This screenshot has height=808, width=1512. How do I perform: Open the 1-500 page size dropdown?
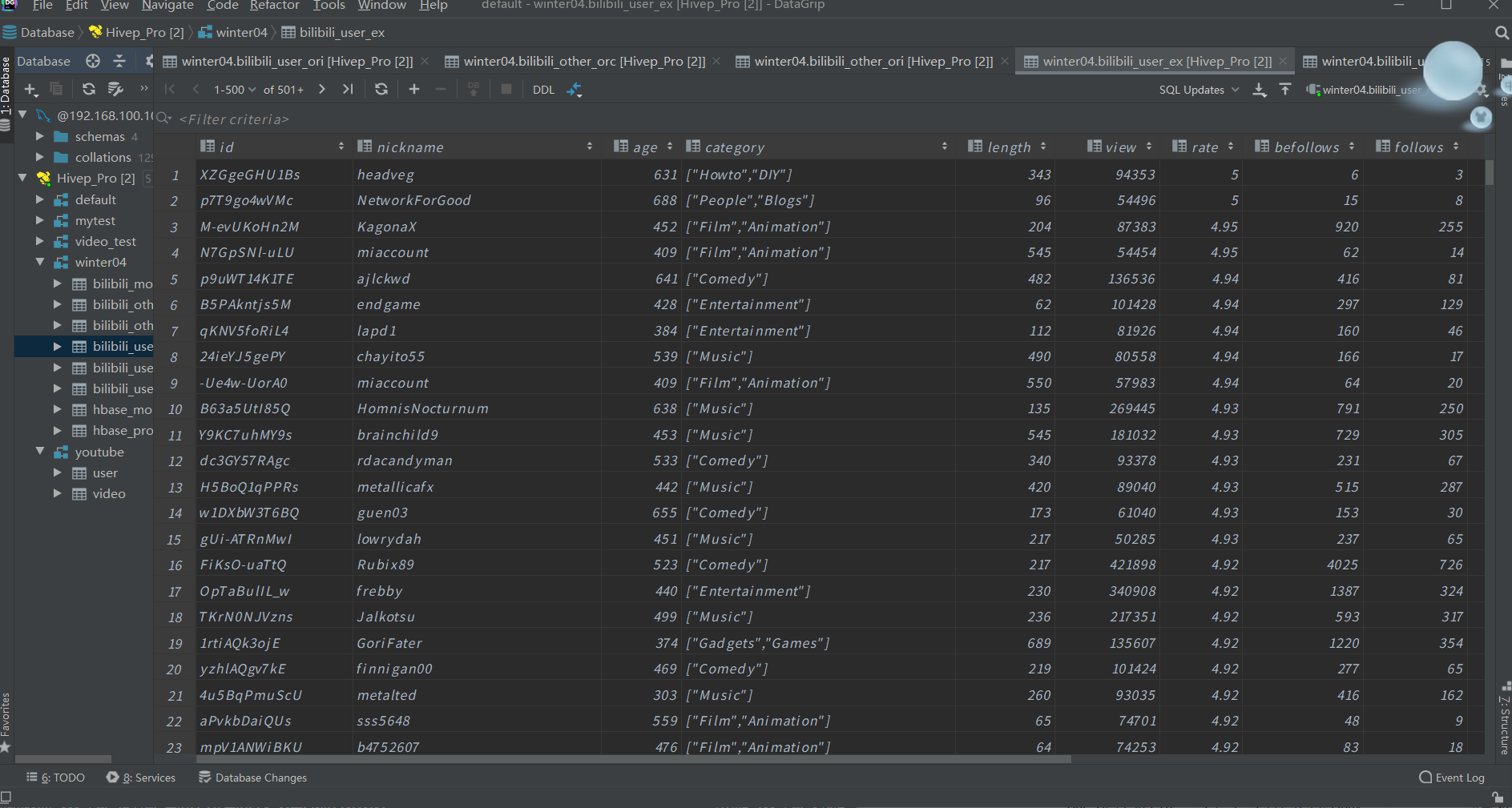click(x=233, y=89)
